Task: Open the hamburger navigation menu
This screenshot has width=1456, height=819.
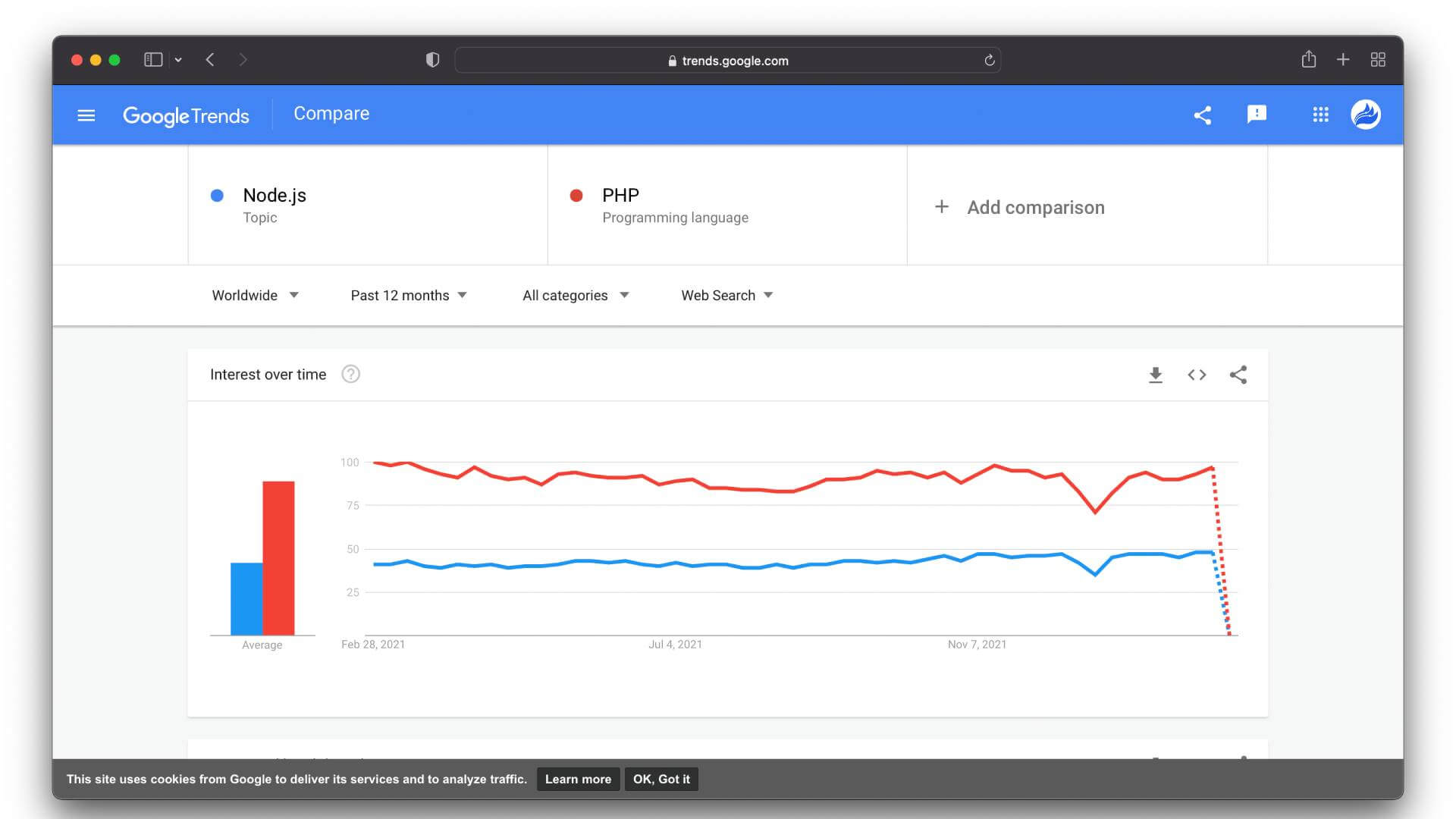Action: 86,115
